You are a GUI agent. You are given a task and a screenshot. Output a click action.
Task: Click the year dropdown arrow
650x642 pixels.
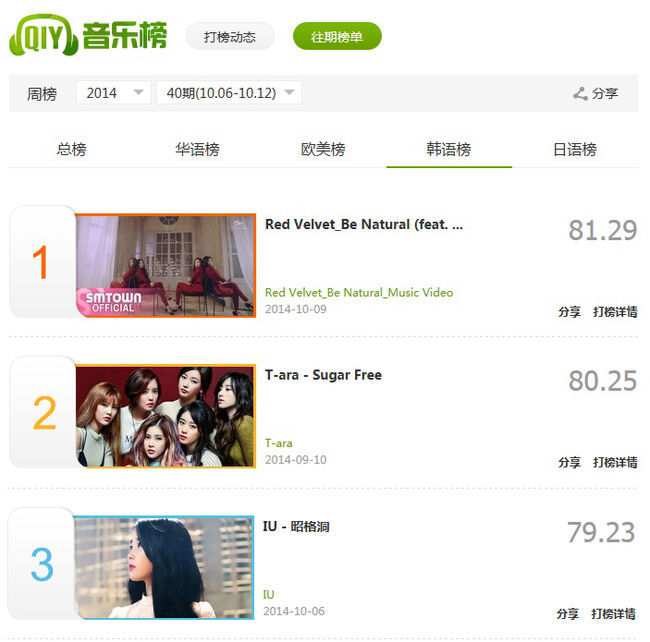point(138,92)
